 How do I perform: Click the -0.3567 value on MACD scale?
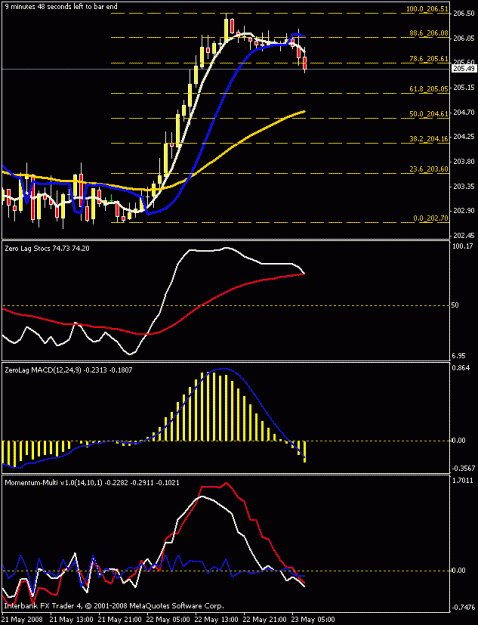[x=464, y=468]
